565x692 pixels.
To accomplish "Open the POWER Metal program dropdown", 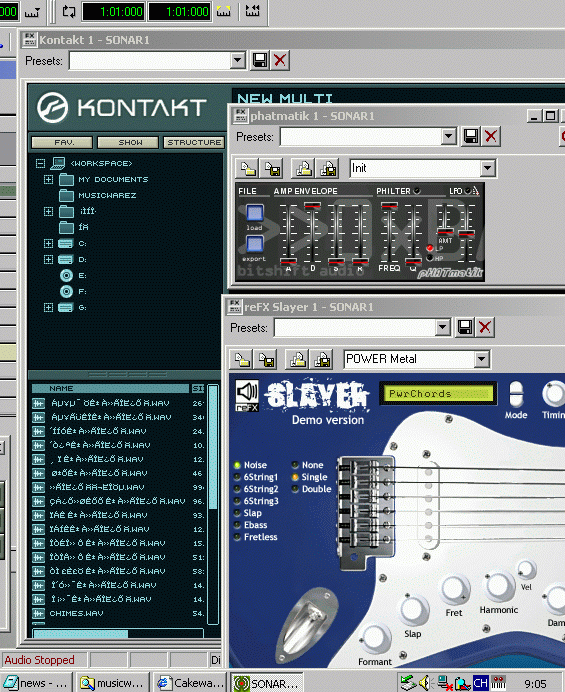I will point(482,359).
